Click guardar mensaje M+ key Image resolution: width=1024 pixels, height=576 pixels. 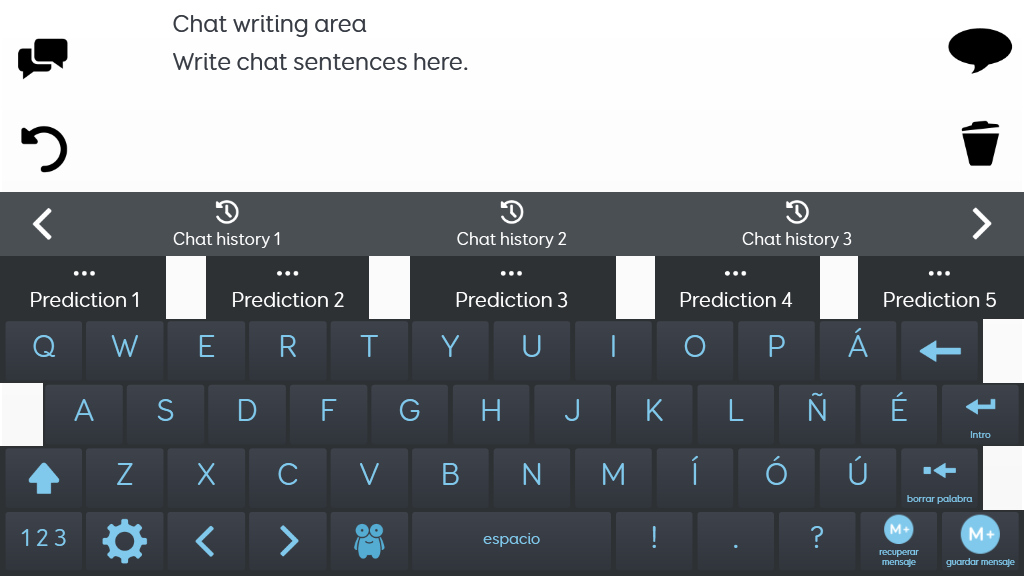(x=980, y=541)
